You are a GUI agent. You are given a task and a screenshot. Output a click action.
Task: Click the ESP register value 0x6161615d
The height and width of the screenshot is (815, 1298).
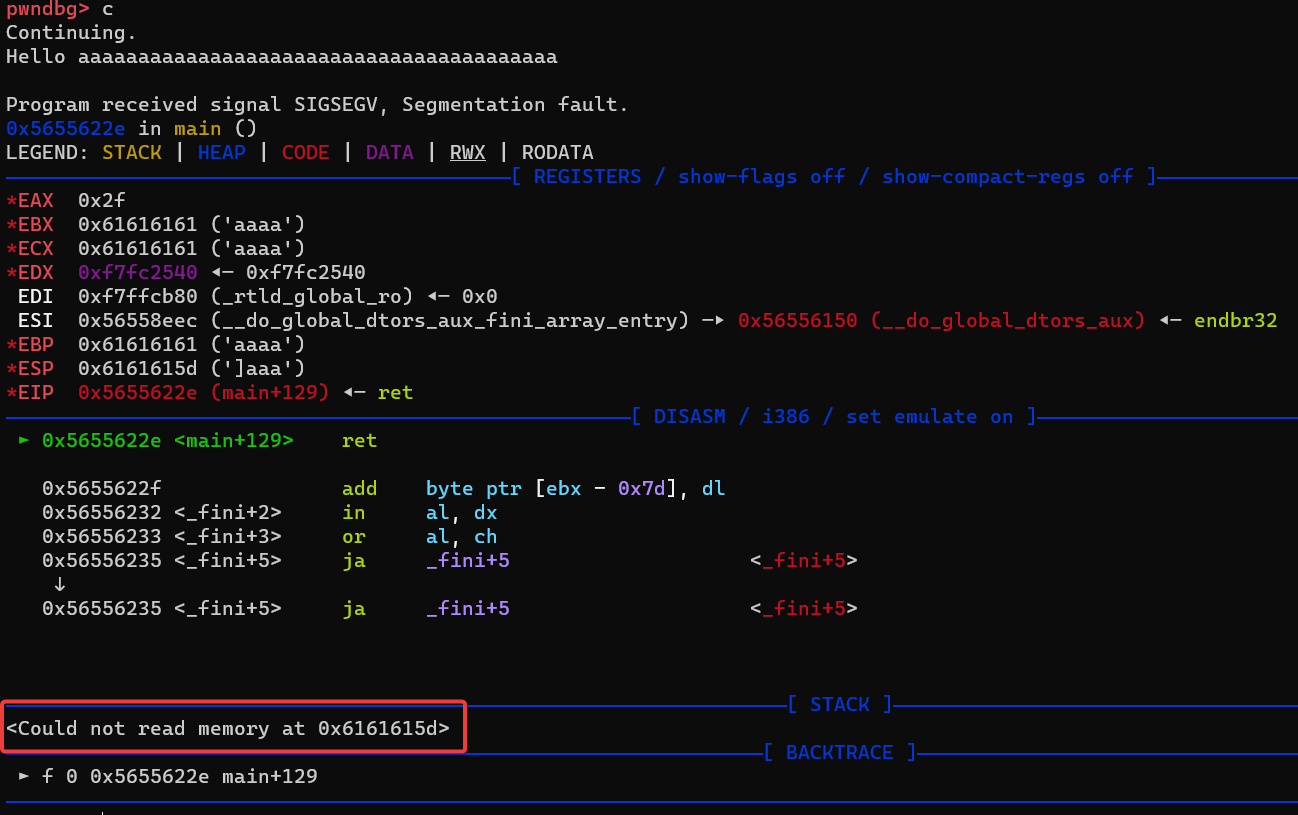click(x=137, y=369)
